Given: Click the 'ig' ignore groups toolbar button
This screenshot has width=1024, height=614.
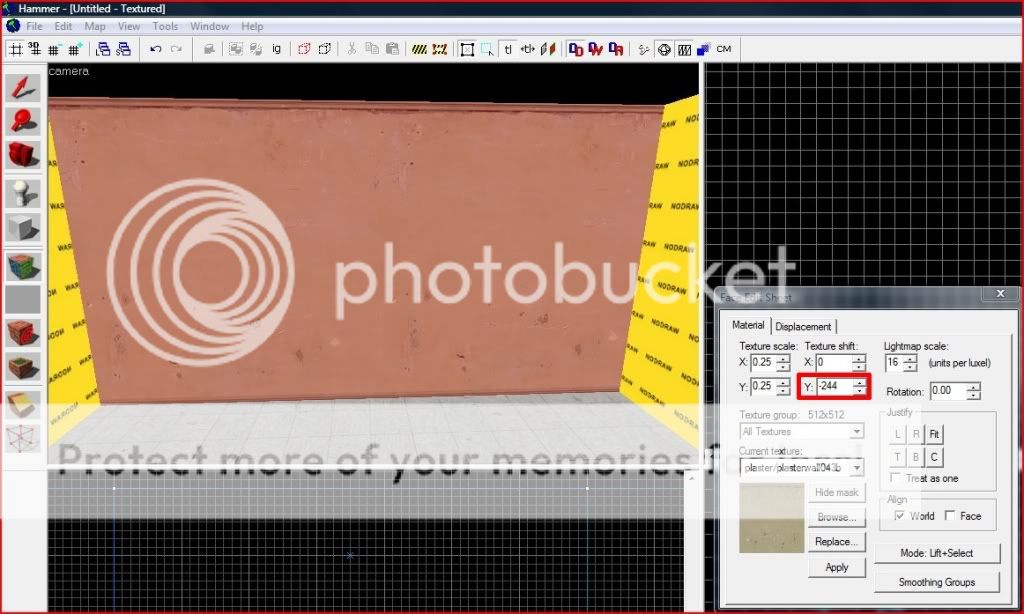Looking at the screenshot, I should pyautogui.click(x=276, y=49).
